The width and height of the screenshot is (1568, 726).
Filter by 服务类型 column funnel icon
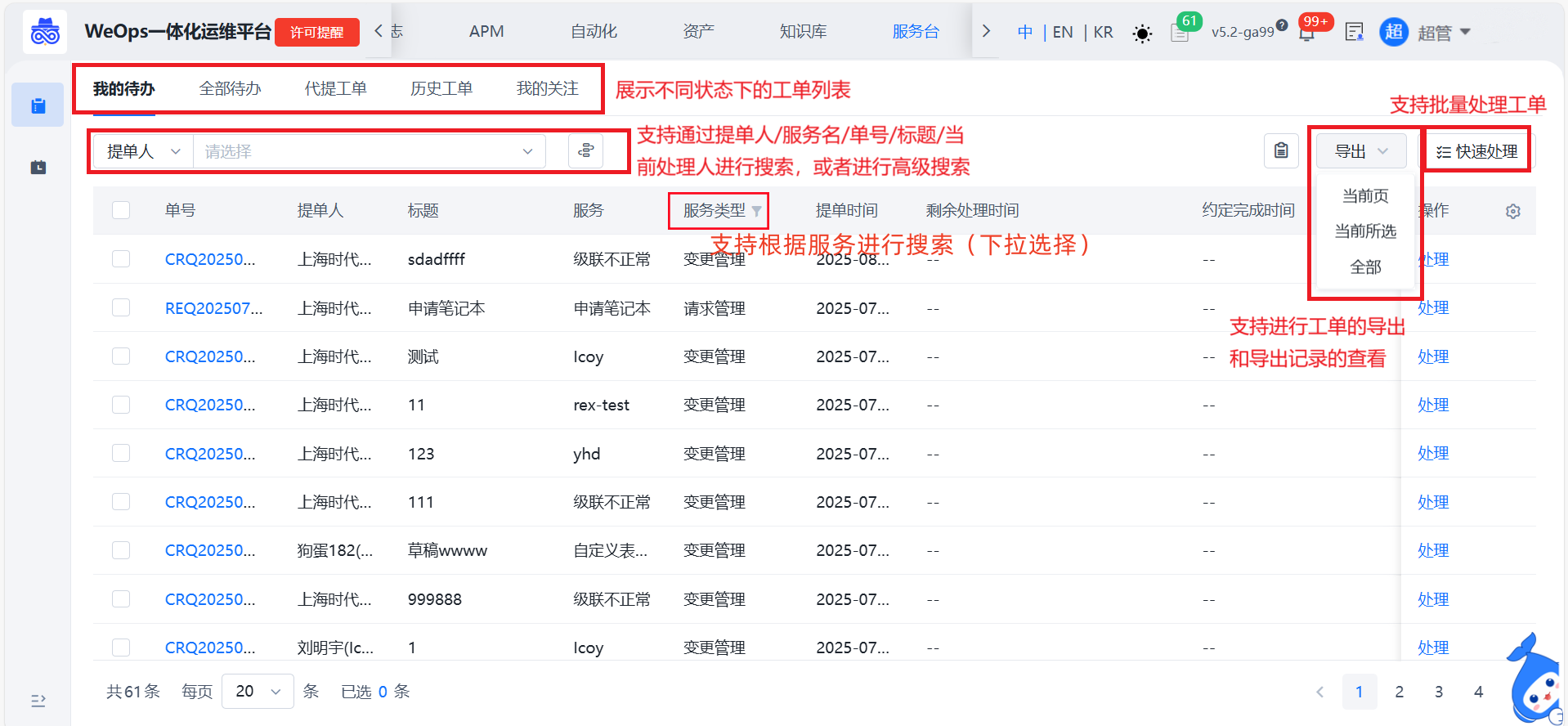(x=757, y=212)
